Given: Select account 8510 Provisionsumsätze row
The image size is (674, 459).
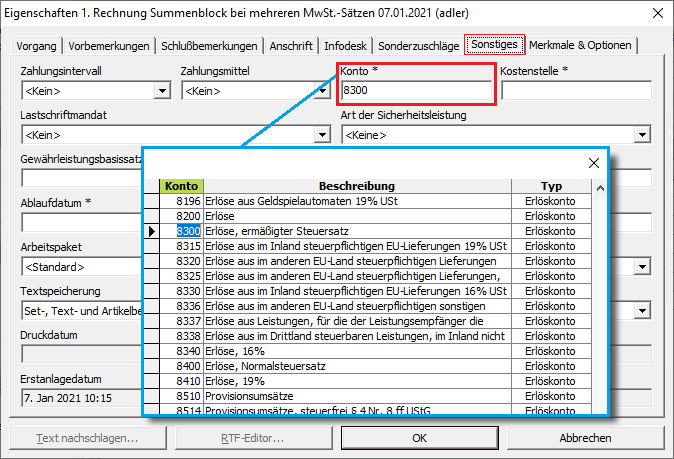Looking at the screenshot, I should tap(356, 396).
